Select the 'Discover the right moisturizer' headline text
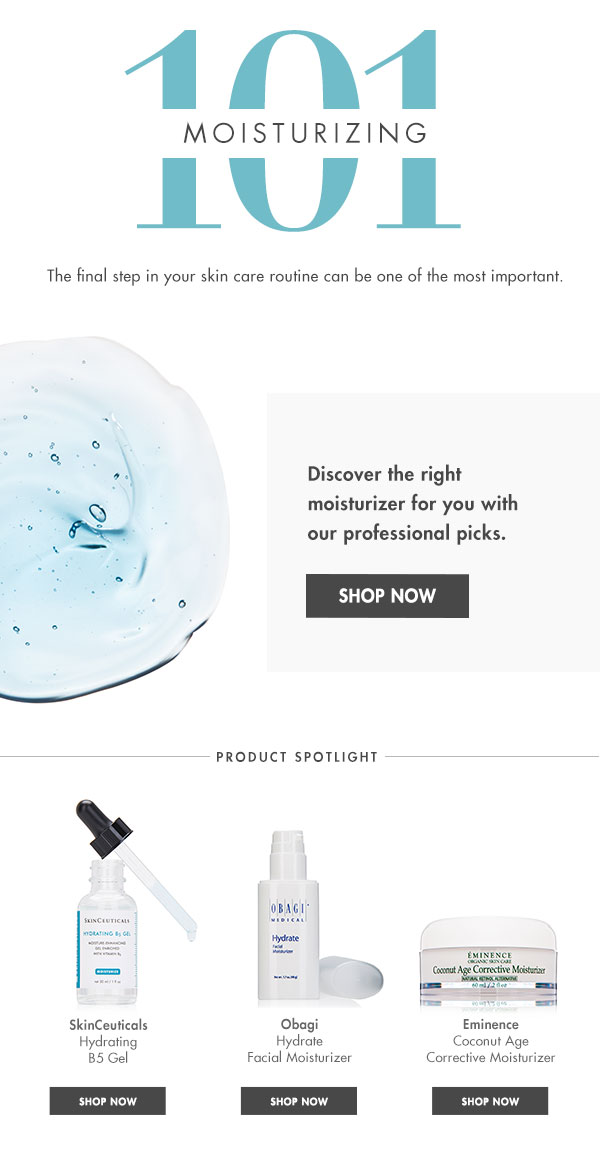This screenshot has width=600, height=1151. tap(412, 504)
